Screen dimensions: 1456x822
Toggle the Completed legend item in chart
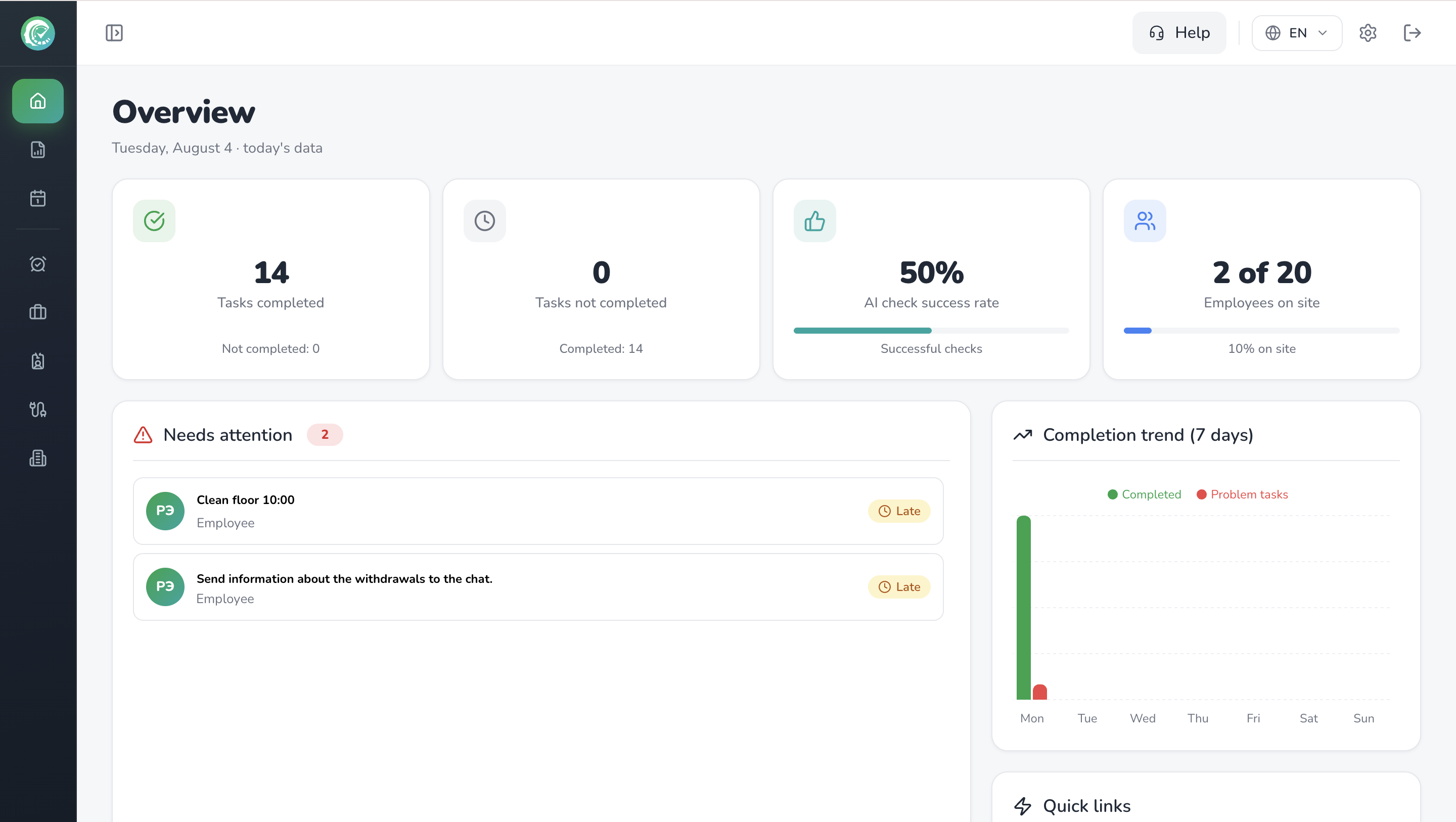(1145, 495)
